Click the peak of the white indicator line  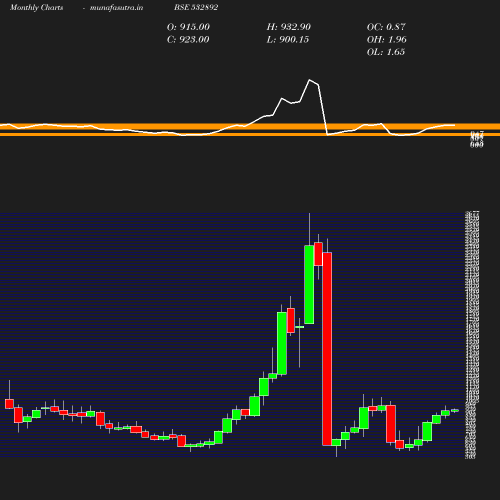310,80
